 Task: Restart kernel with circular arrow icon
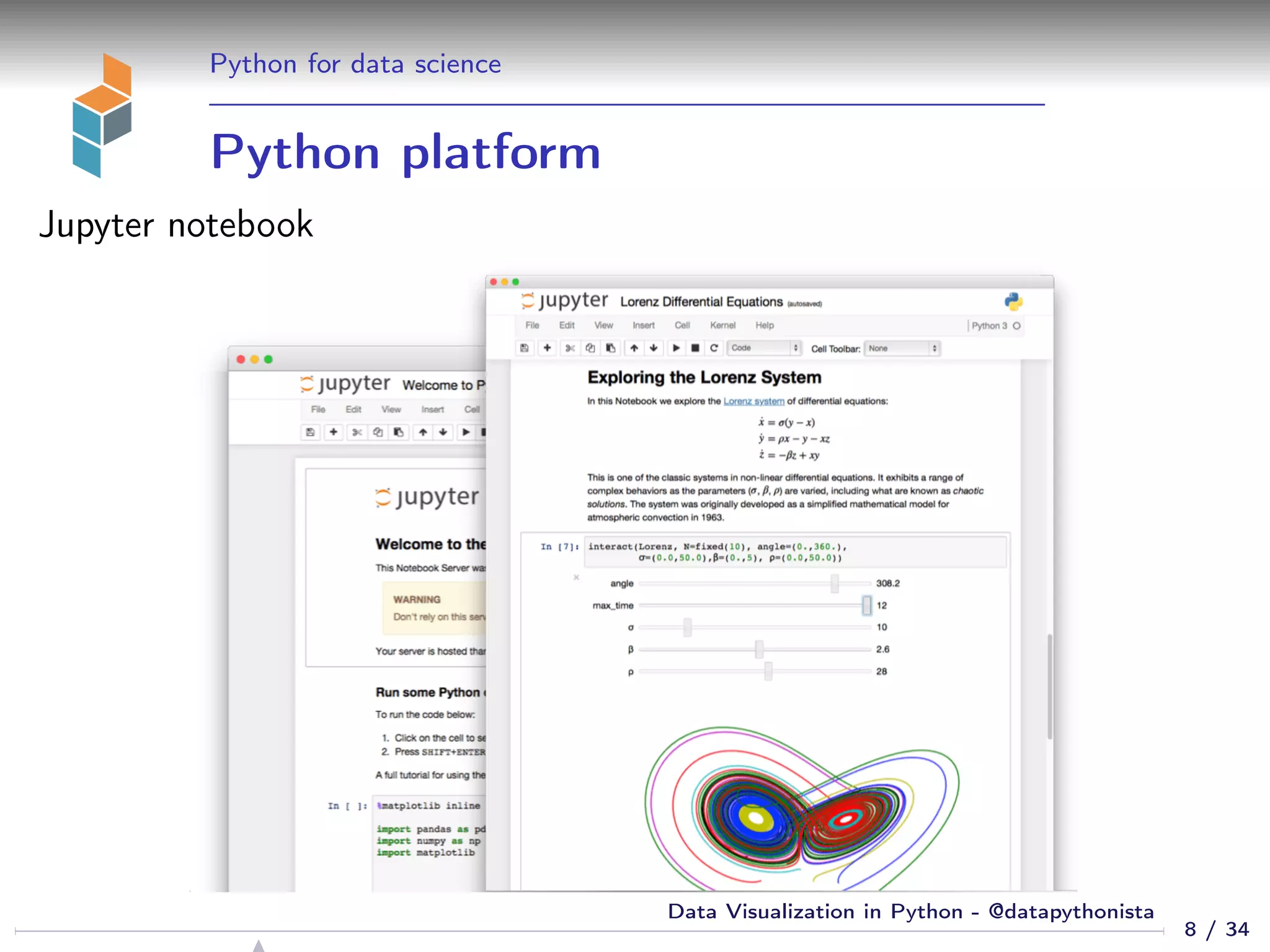[x=714, y=348]
